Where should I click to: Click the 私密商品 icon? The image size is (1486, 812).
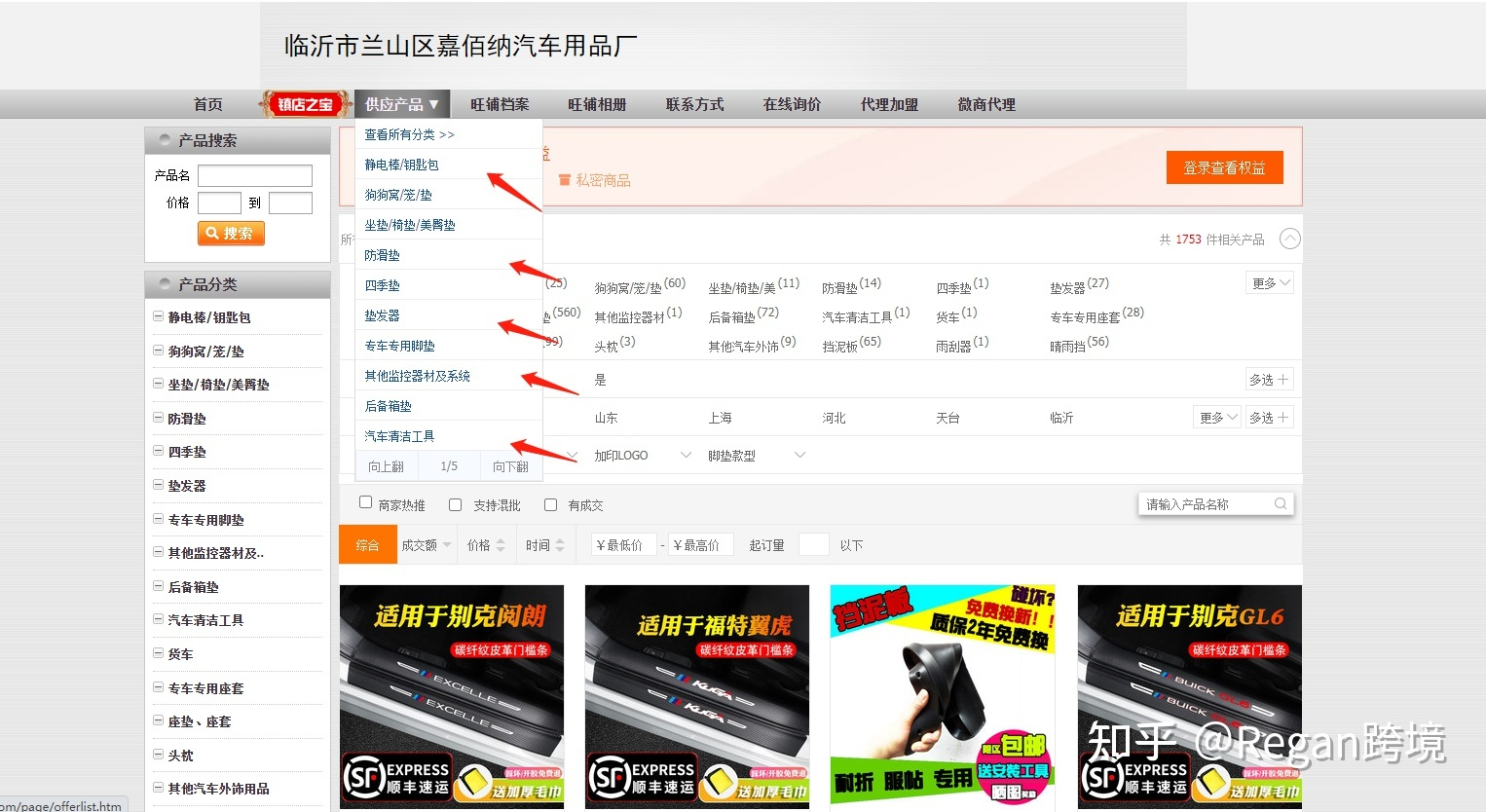click(x=565, y=179)
